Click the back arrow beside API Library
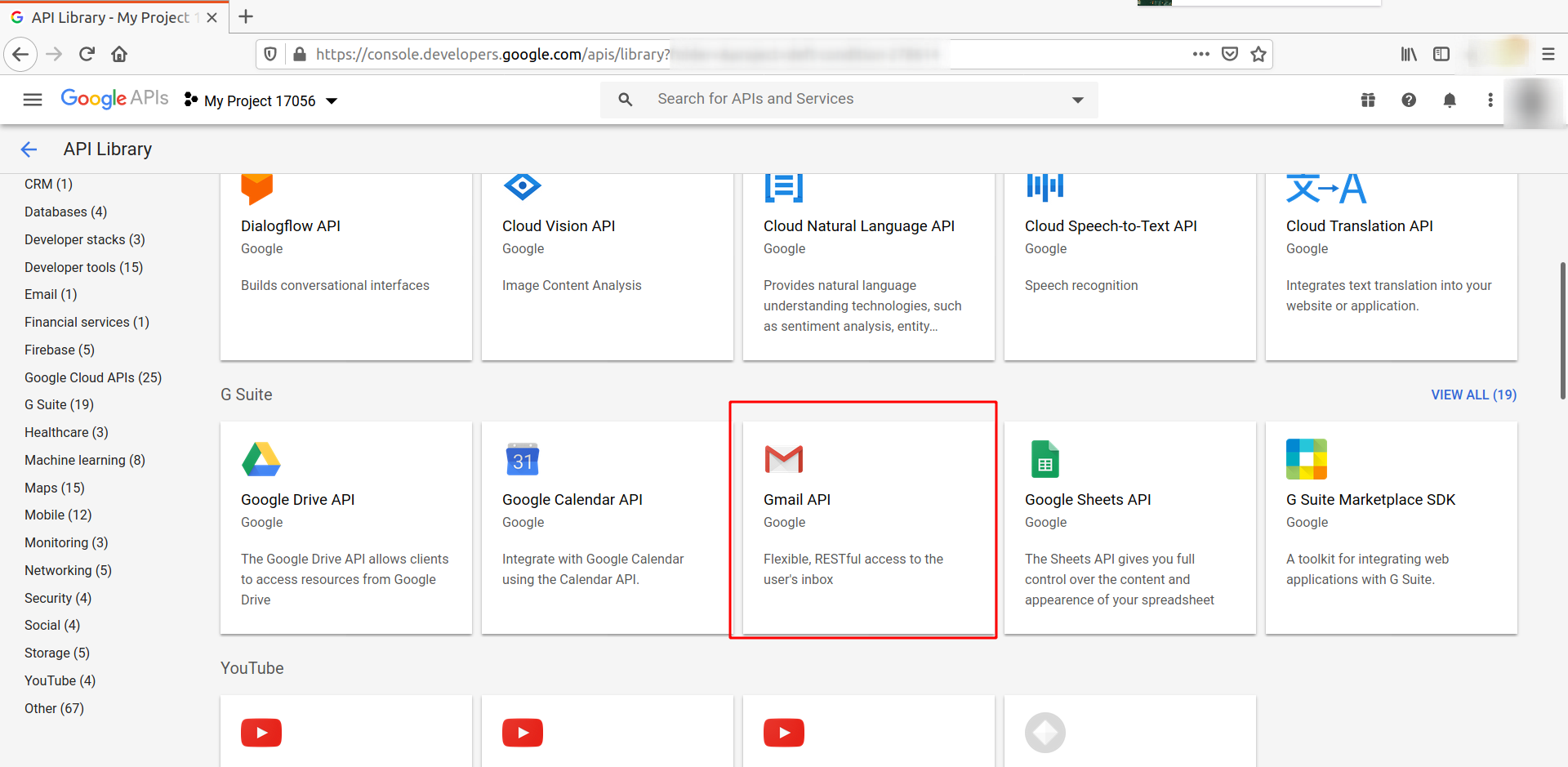Screen dimensions: 1568x767 (x=29, y=149)
